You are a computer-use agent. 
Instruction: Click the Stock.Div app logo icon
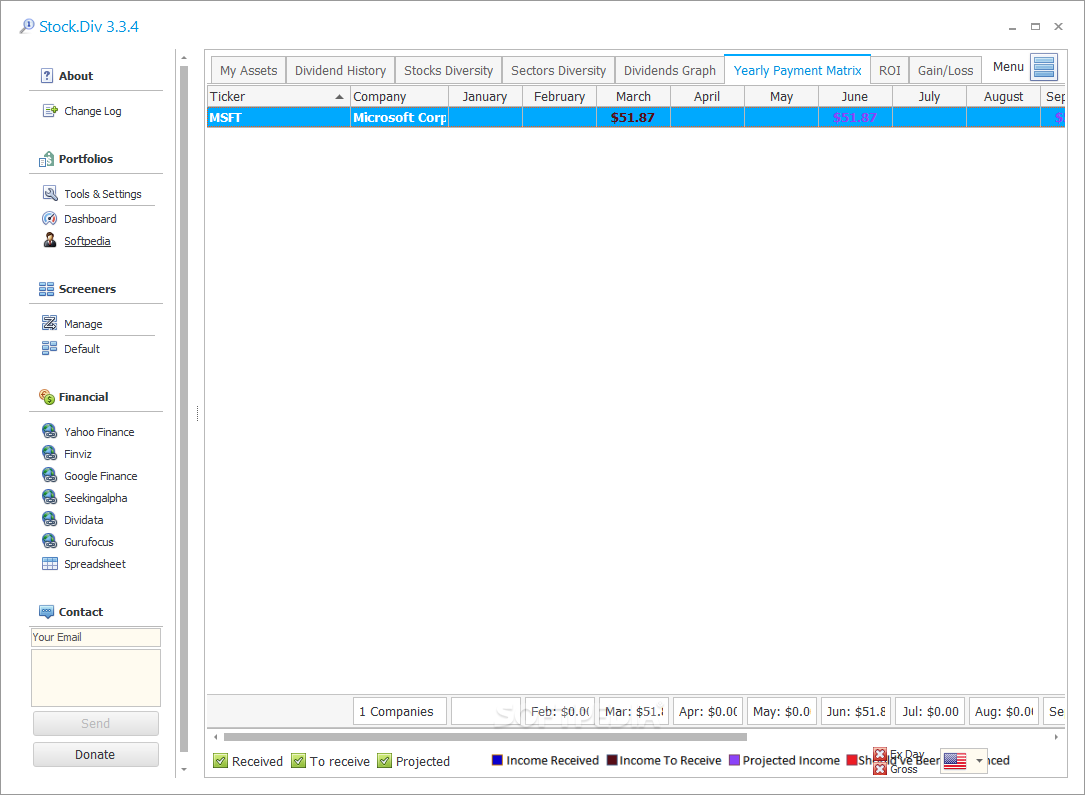27,26
